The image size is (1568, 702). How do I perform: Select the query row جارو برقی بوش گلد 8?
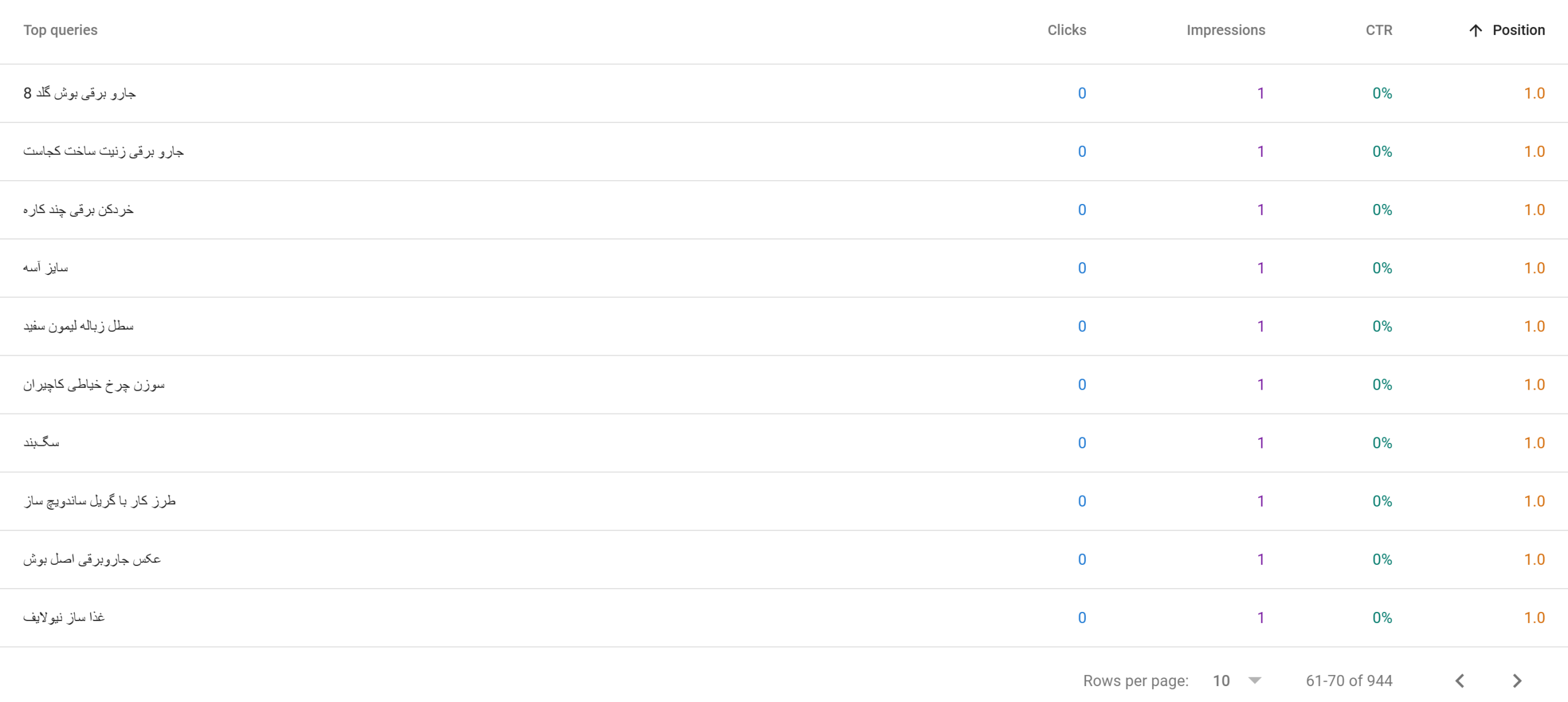click(x=784, y=93)
